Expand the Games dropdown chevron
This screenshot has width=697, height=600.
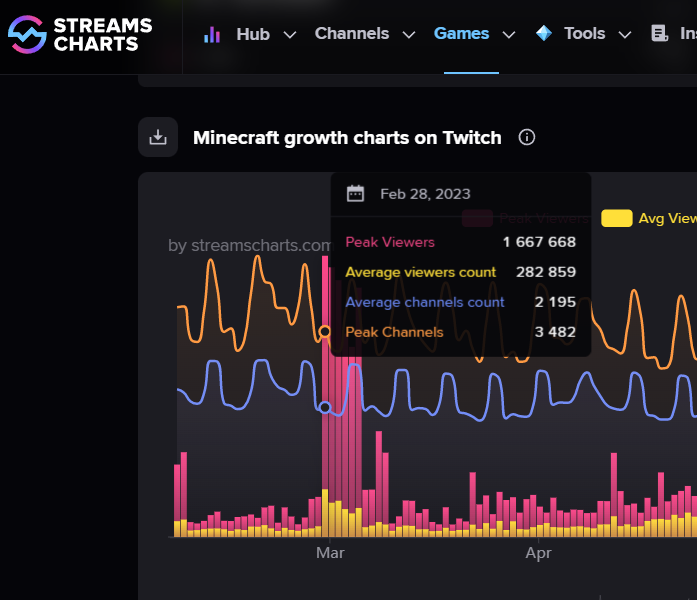pos(509,35)
